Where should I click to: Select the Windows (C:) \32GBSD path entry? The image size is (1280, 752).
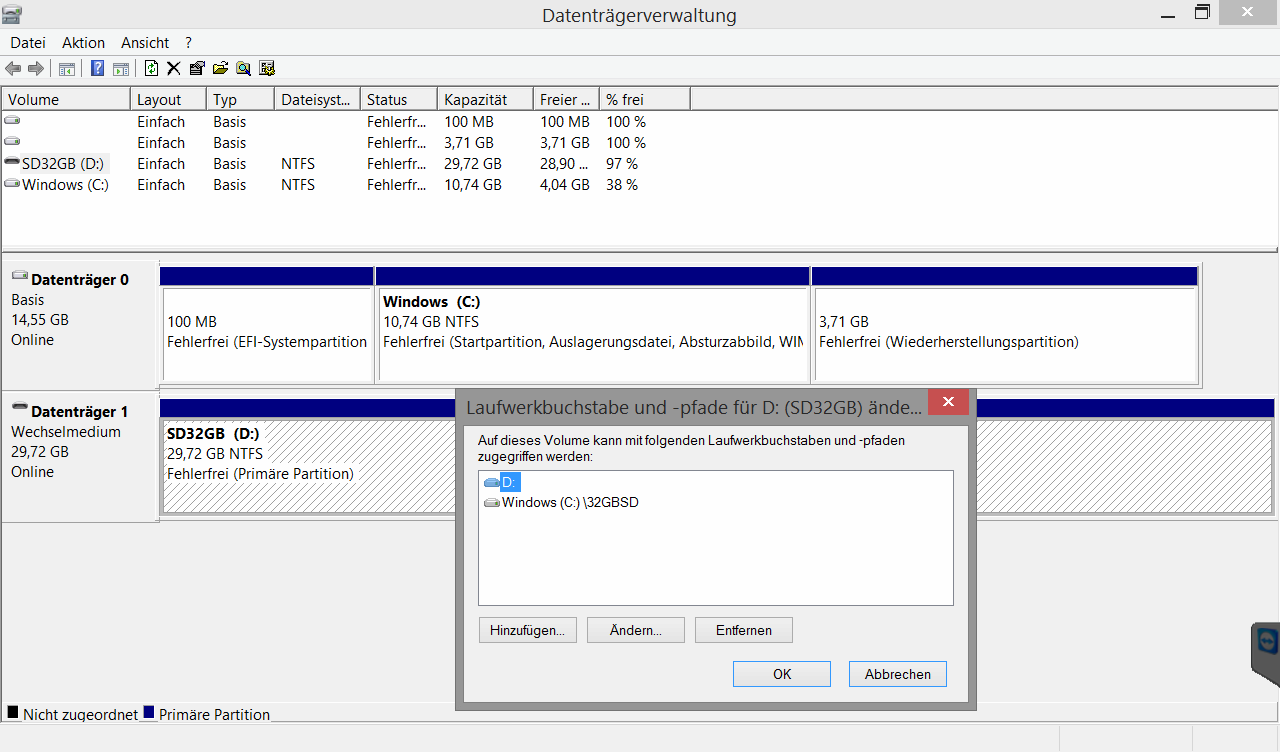[569, 503]
